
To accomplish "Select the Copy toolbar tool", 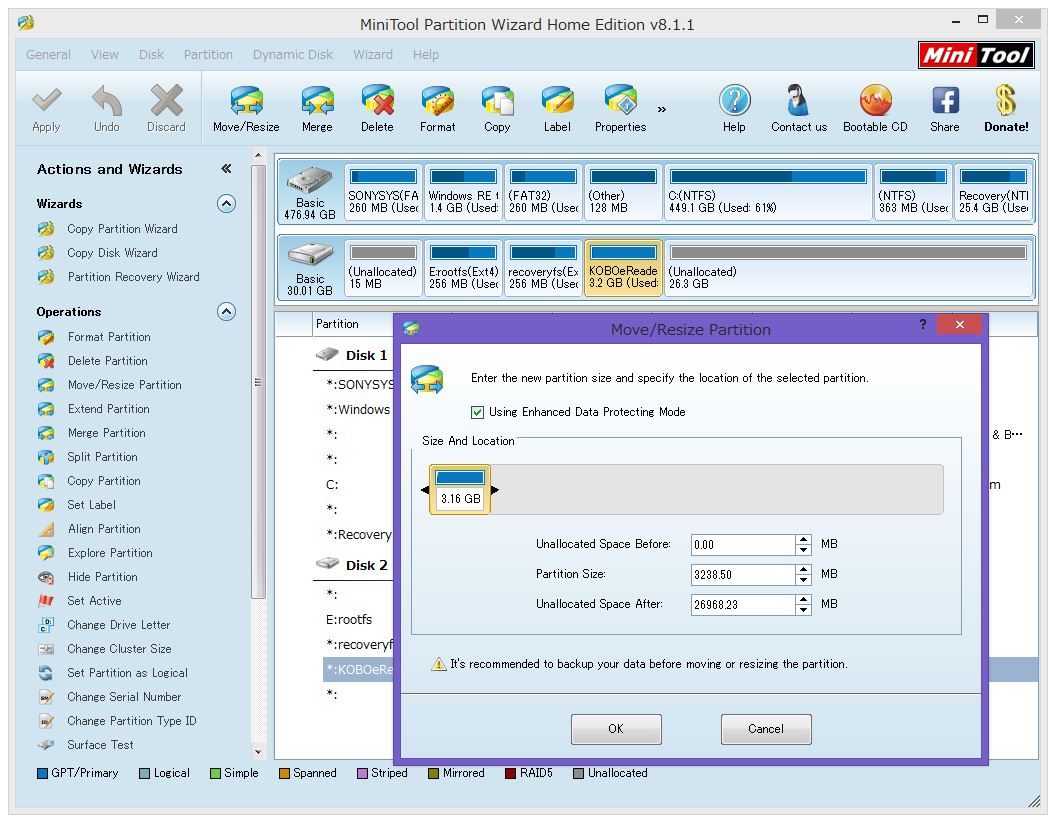I will 498,107.
